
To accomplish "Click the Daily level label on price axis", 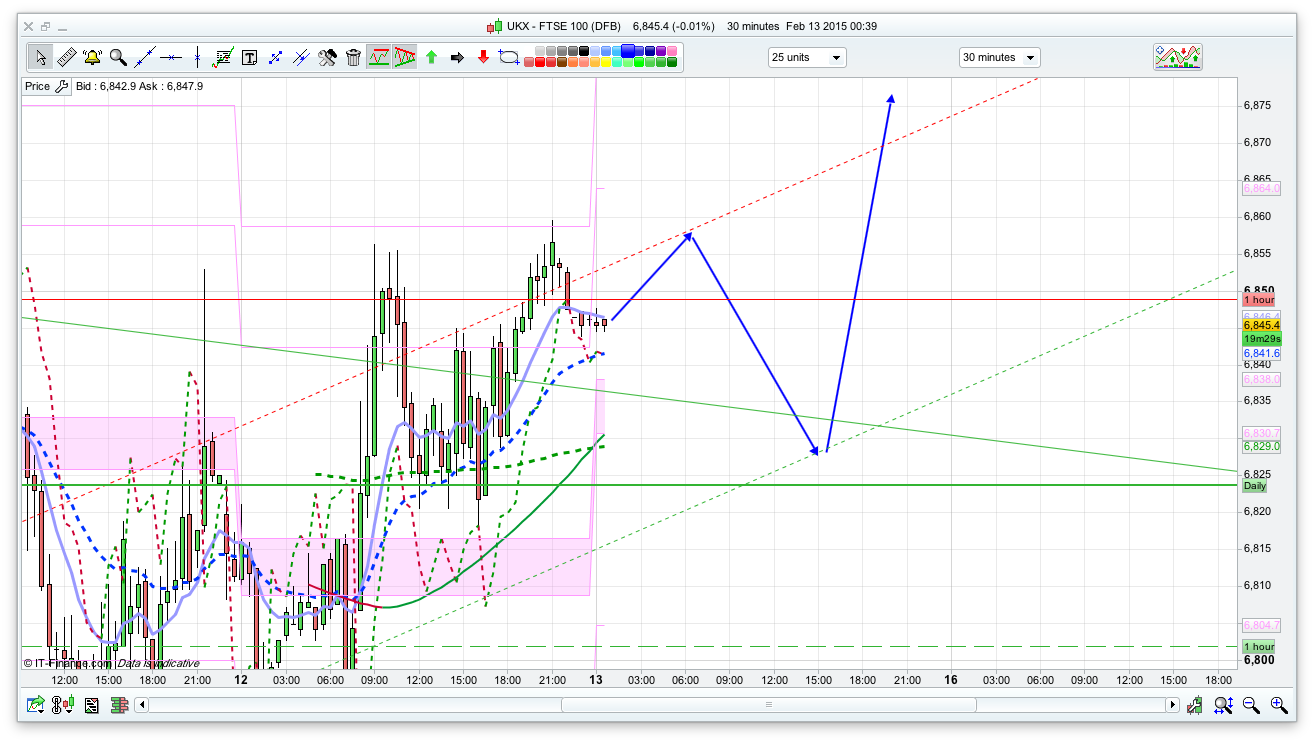I will point(1254,486).
